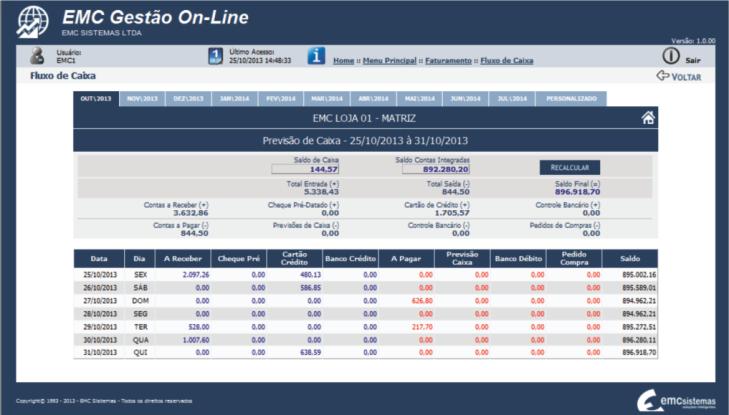Click Total Entrada value 5.338,43
This screenshot has width=729, height=415.
pos(321,192)
